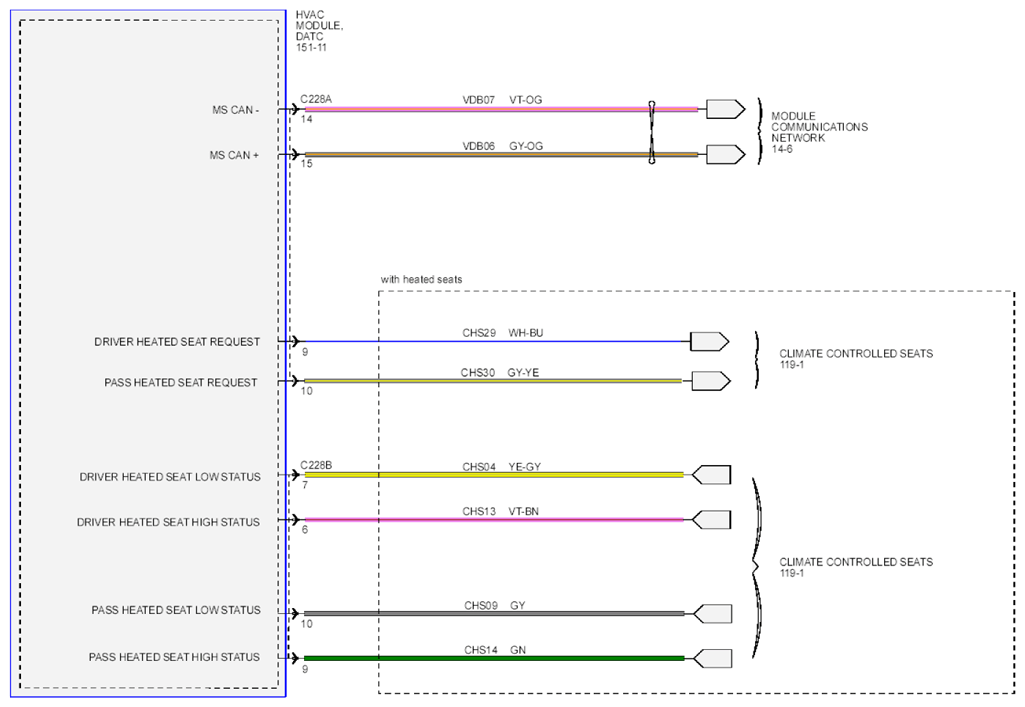Screen dimensions: 1025x707
Task: Open Climate Controlled Seats reference beside request circuits
Action: click(x=856, y=359)
